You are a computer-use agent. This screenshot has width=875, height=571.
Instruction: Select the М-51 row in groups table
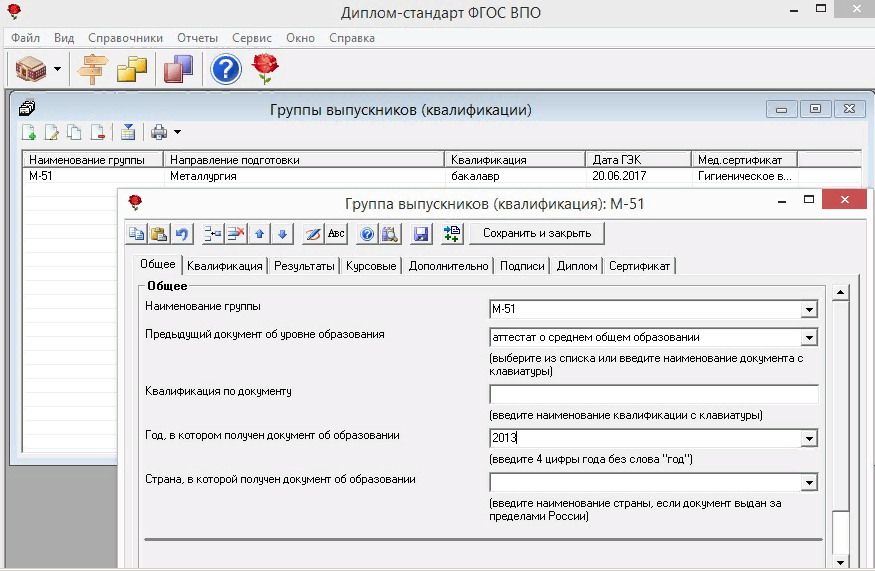(x=90, y=176)
